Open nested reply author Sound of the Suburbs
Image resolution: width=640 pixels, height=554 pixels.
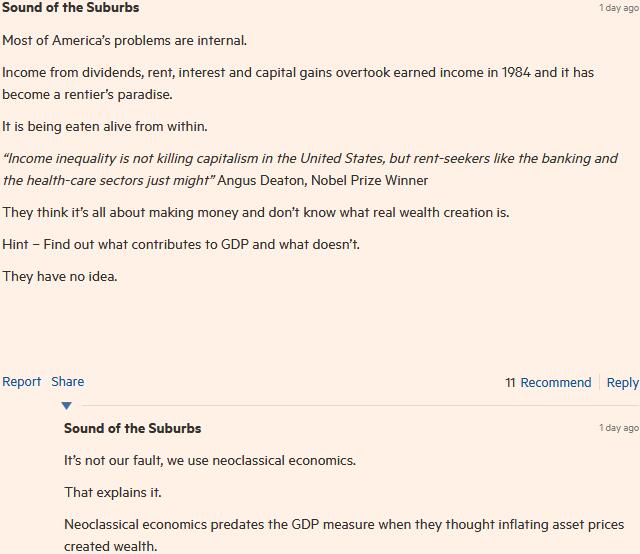click(x=133, y=429)
